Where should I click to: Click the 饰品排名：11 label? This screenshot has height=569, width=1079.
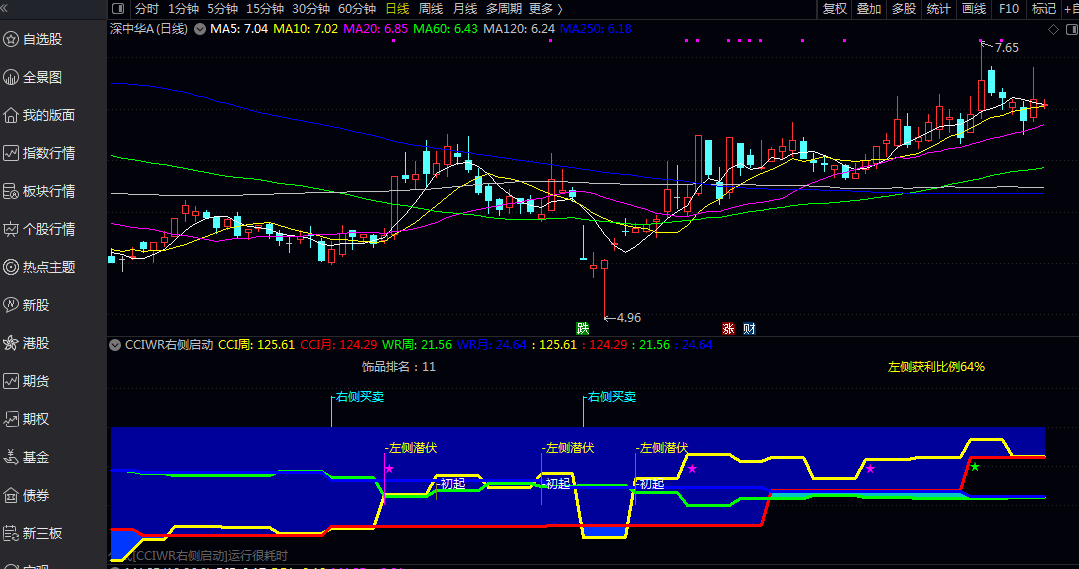[x=398, y=367]
